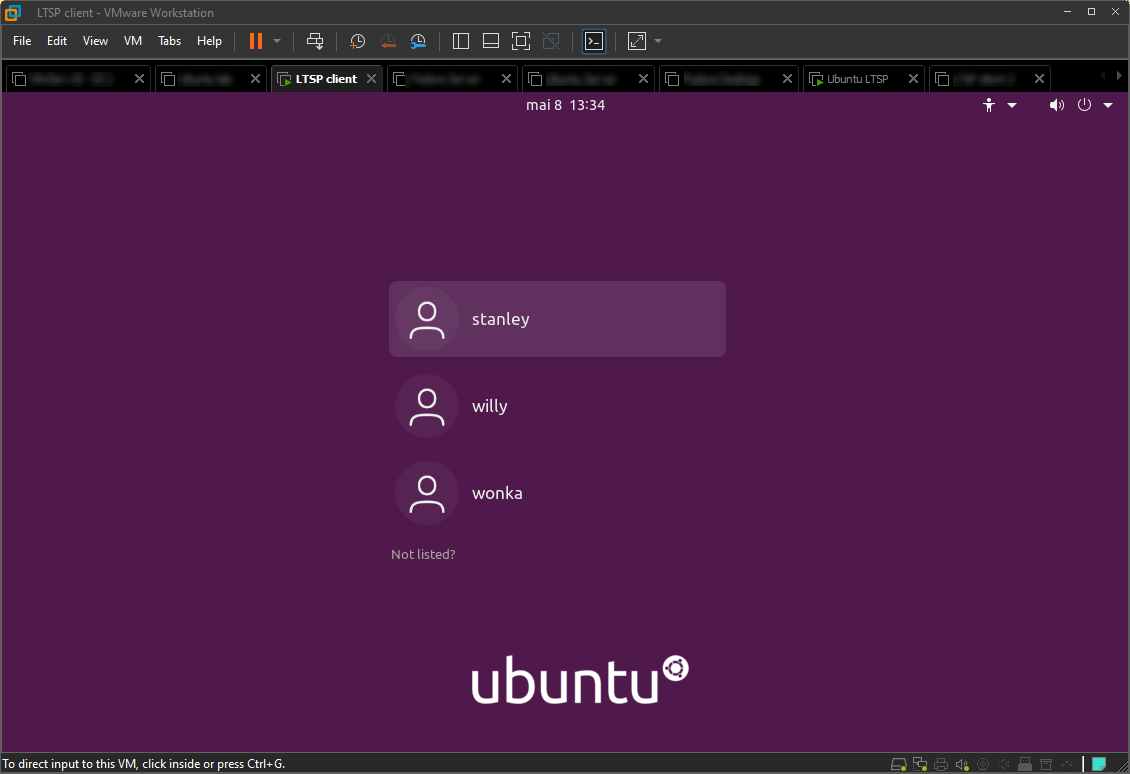The image size is (1130, 774).
Task: Click the Not listed? link
Action: click(x=423, y=554)
